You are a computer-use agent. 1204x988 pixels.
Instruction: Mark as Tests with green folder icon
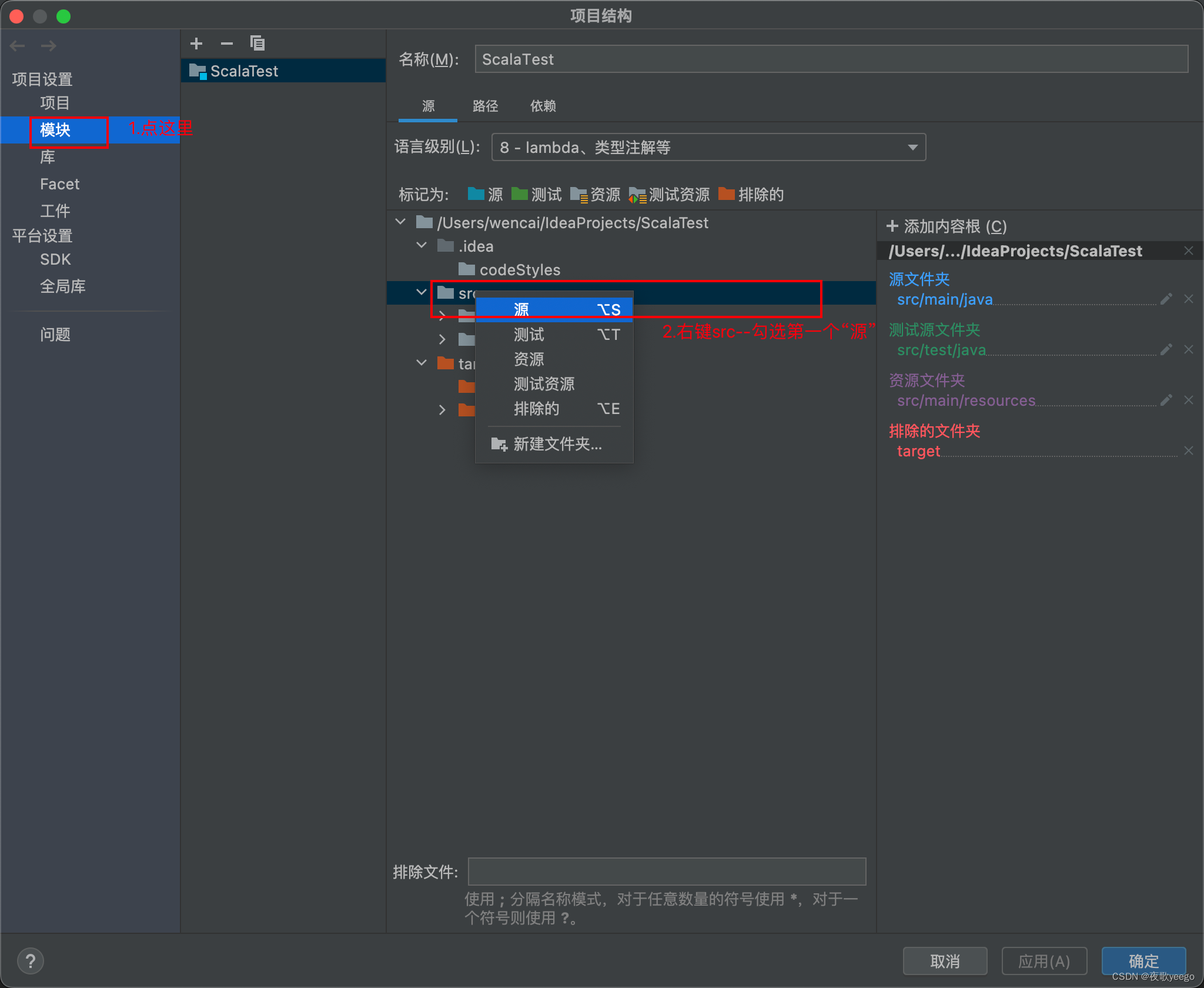(x=536, y=195)
